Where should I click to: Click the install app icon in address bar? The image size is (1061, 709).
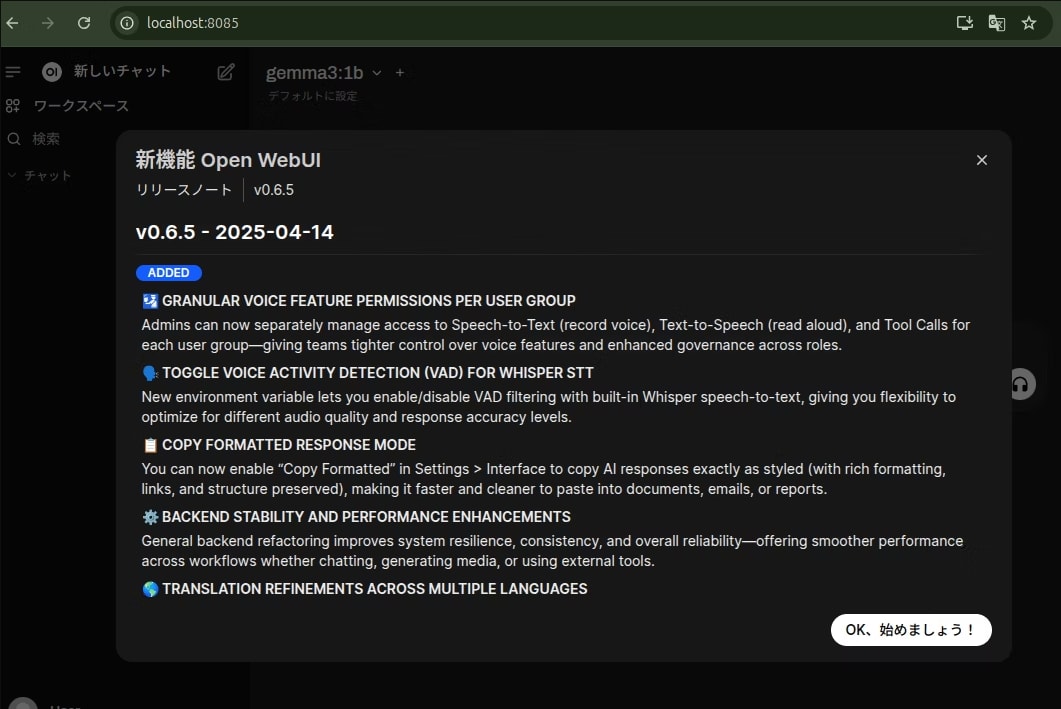pos(965,23)
